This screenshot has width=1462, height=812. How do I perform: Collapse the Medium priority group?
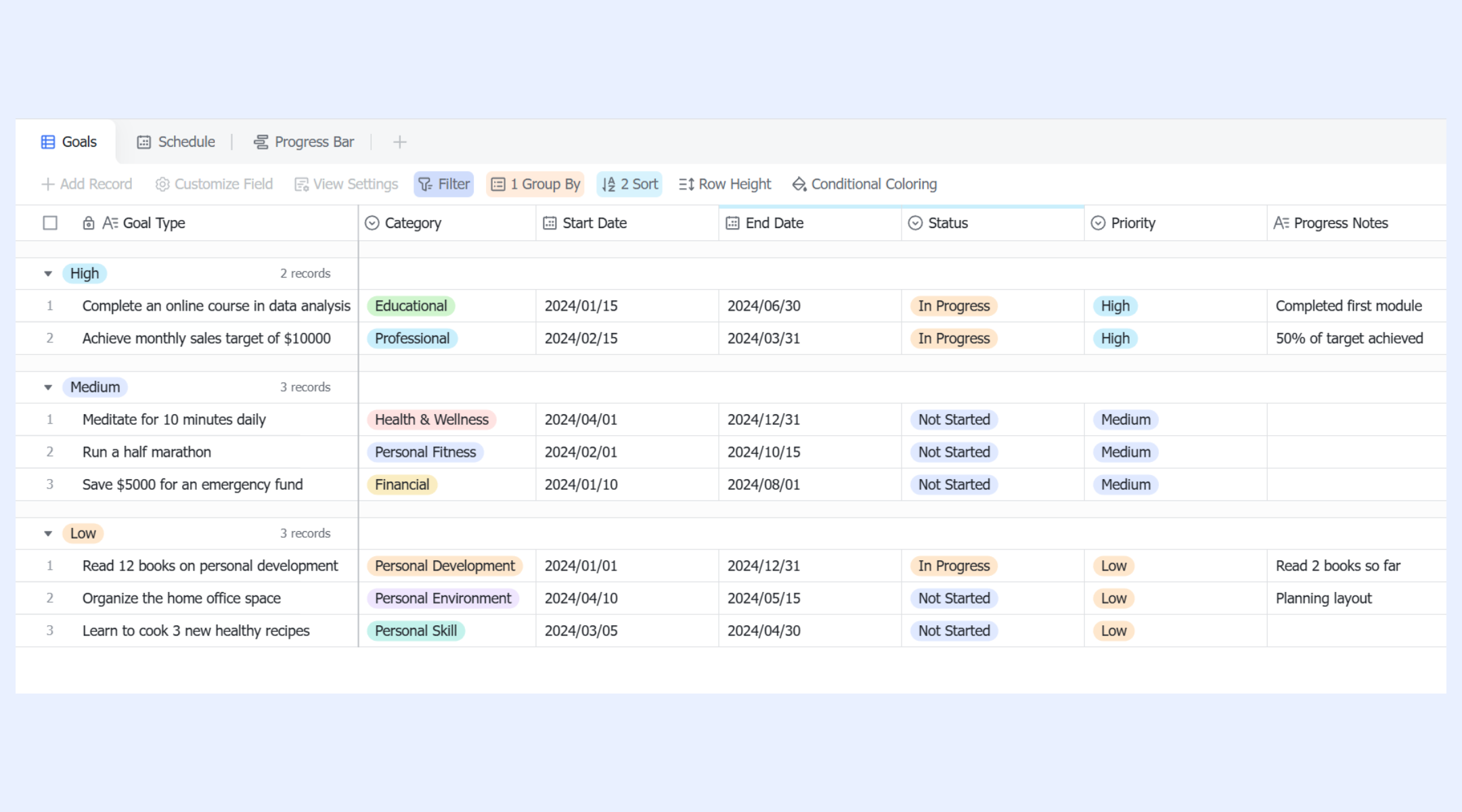tap(48, 388)
